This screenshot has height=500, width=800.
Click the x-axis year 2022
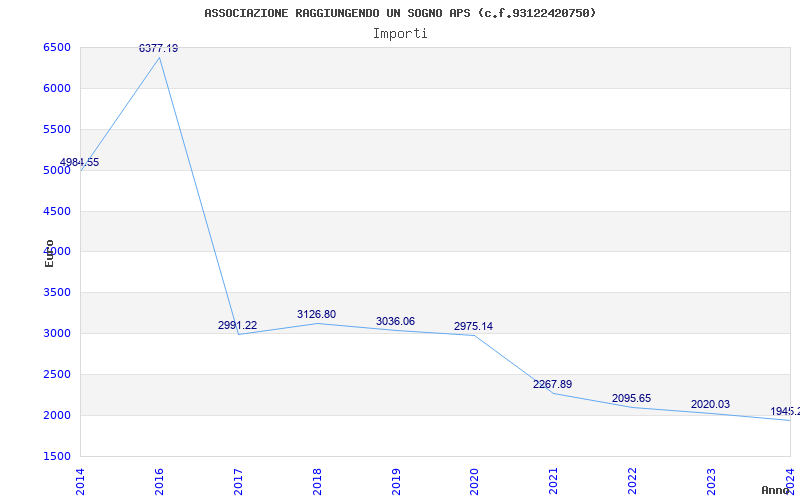pos(633,481)
